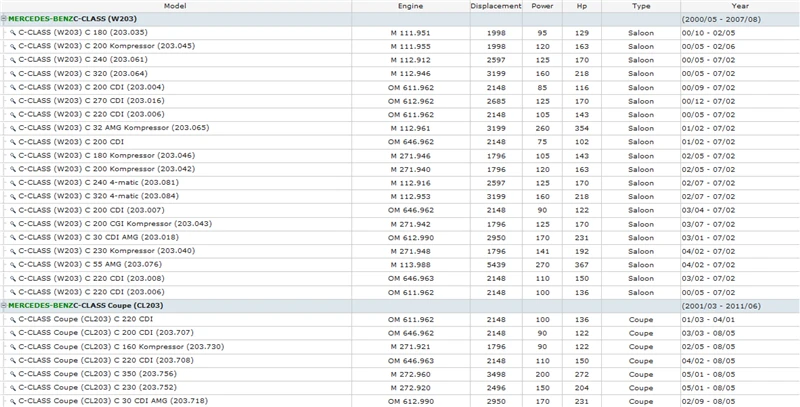Click magnifier for C 200 CGI Kompressor
This screenshot has height=407, width=800.
coord(13,224)
